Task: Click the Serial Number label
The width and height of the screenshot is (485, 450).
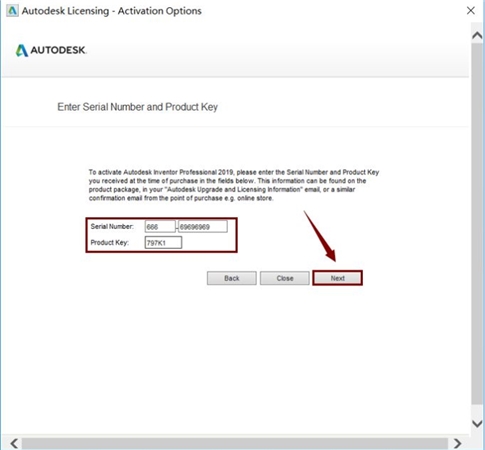Action: (112, 226)
